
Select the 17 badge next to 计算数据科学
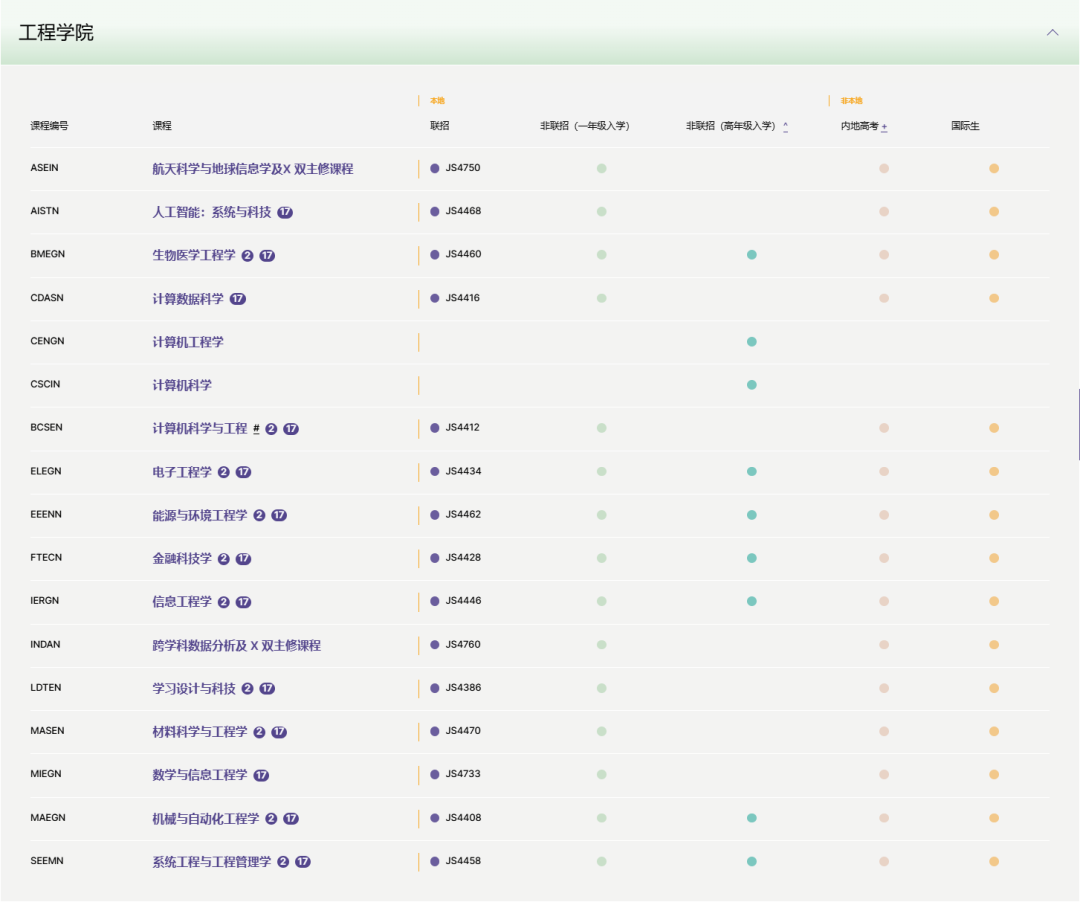point(238,299)
